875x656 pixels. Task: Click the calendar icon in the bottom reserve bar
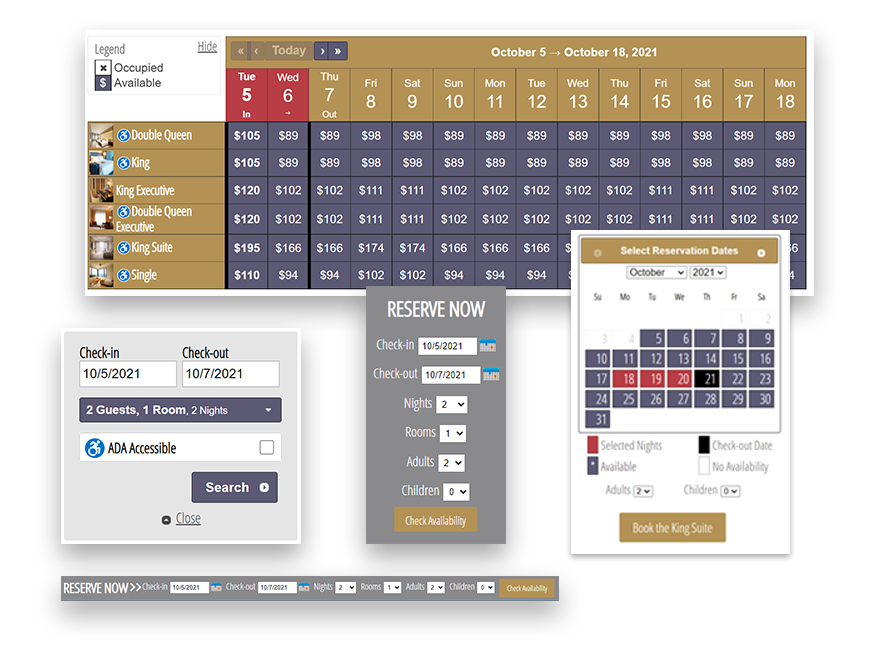point(218,588)
